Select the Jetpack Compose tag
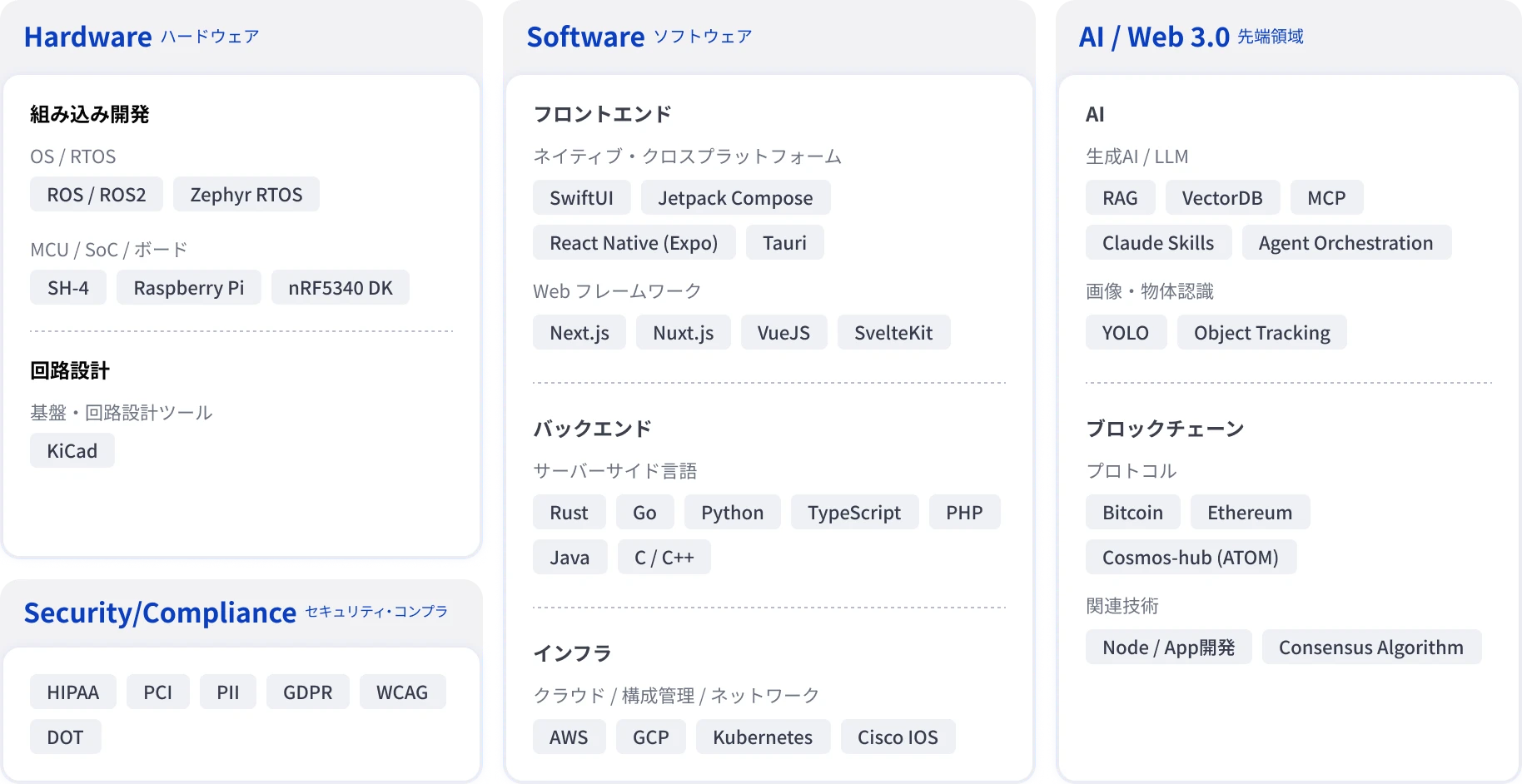Viewport: 1522px width, 784px height. pos(736,197)
